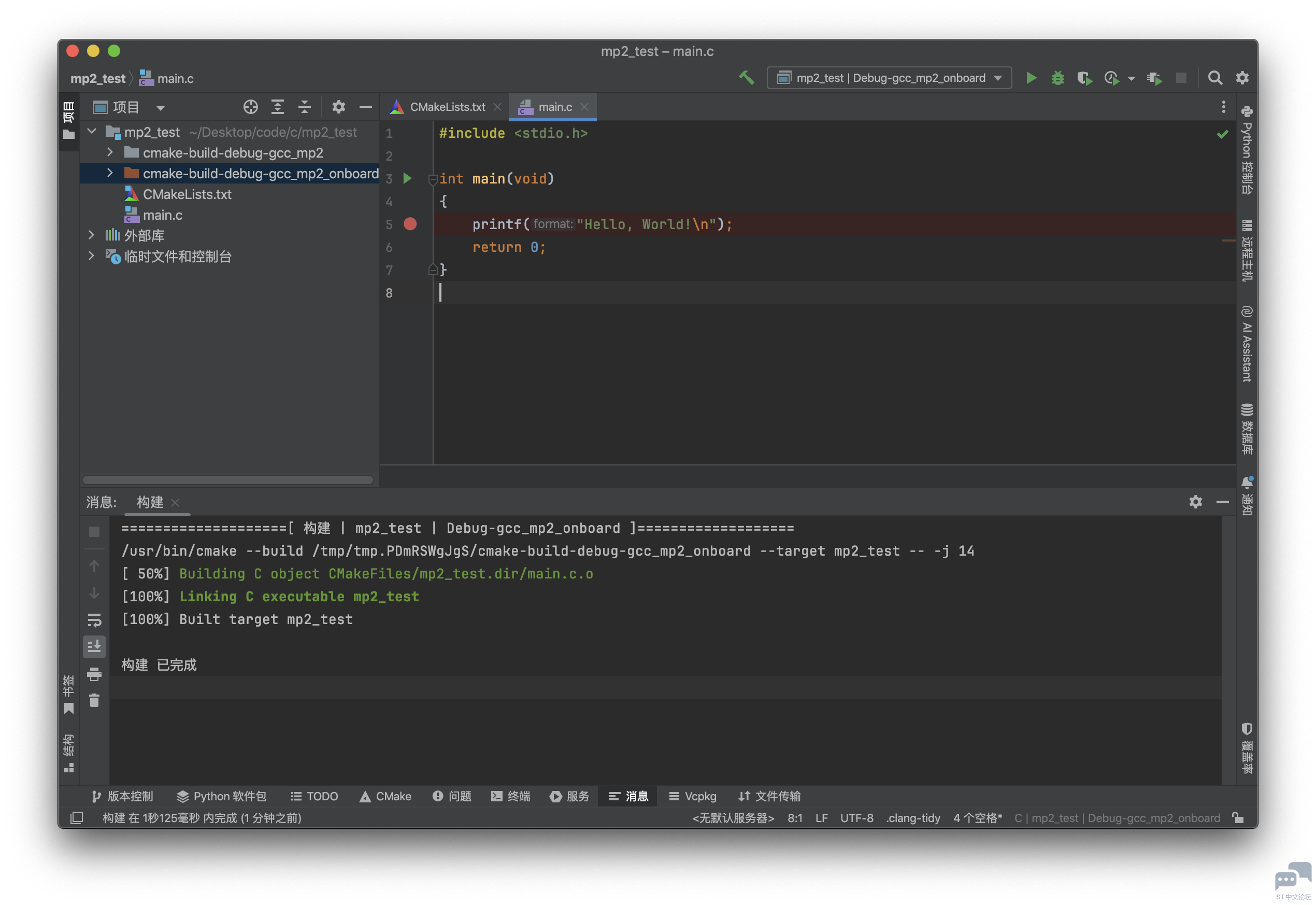Click the disabled stop button

pyautogui.click(x=1181, y=78)
